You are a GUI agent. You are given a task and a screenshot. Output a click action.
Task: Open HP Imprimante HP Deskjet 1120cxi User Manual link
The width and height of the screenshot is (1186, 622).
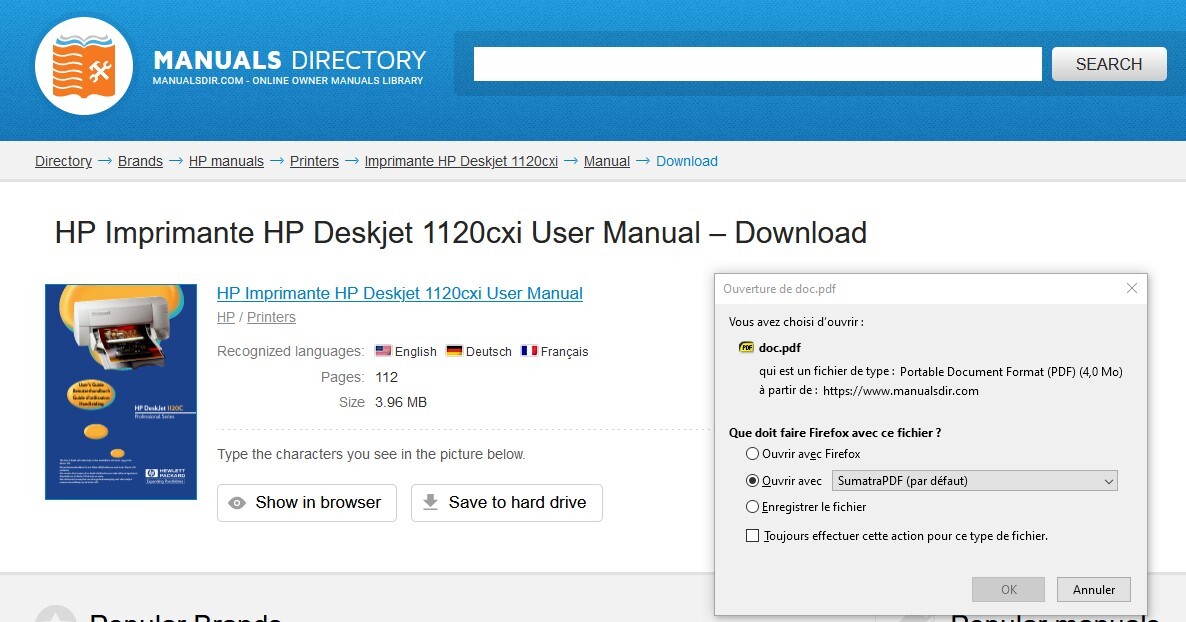(399, 294)
